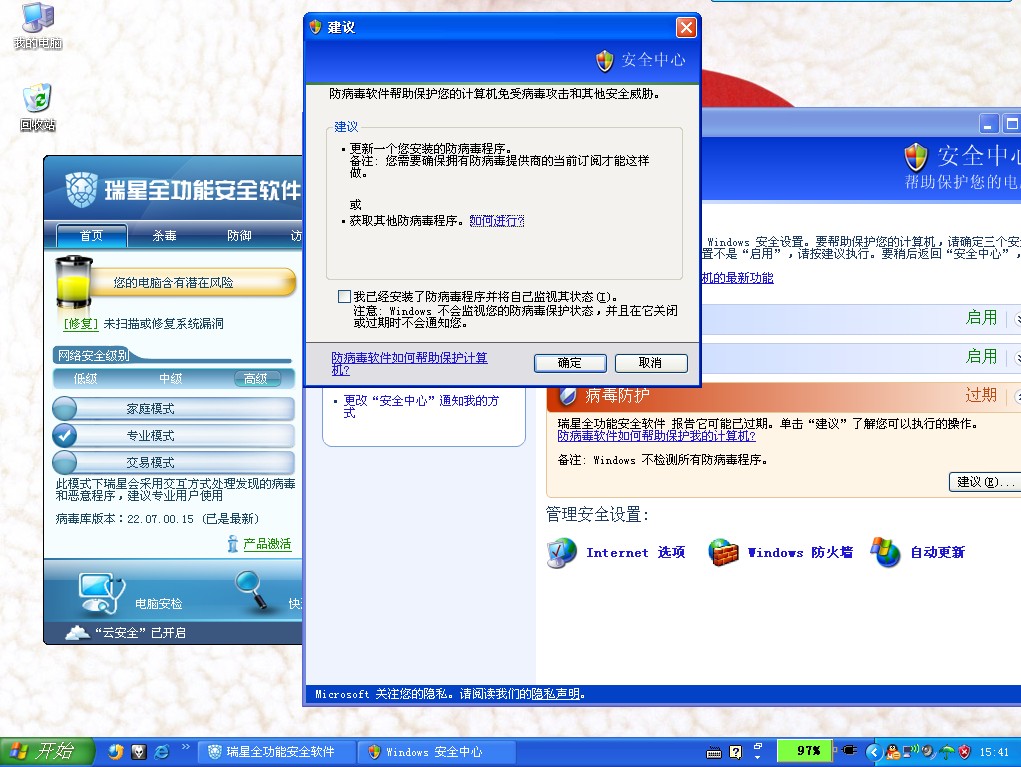Image resolution: width=1021 pixels, height=767 pixels.
Task: Switch to 杀毒 tab in Rising
Action: coord(164,235)
